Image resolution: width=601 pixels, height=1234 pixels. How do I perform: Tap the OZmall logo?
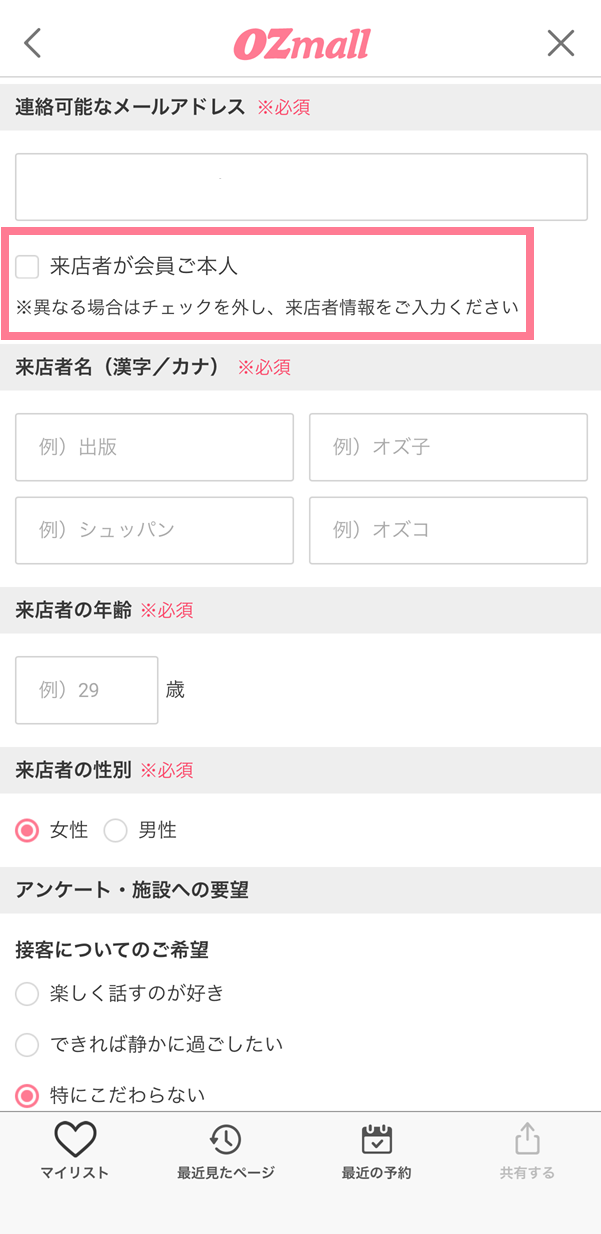301,44
